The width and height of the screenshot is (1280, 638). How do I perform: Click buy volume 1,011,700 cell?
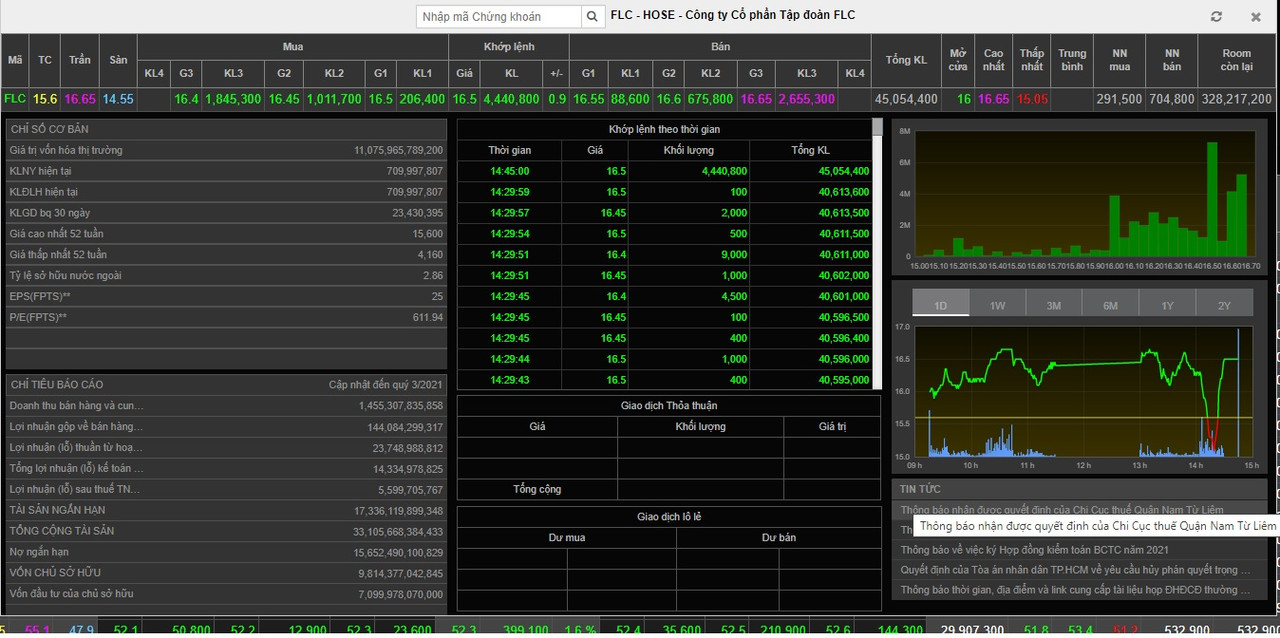click(334, 99)
